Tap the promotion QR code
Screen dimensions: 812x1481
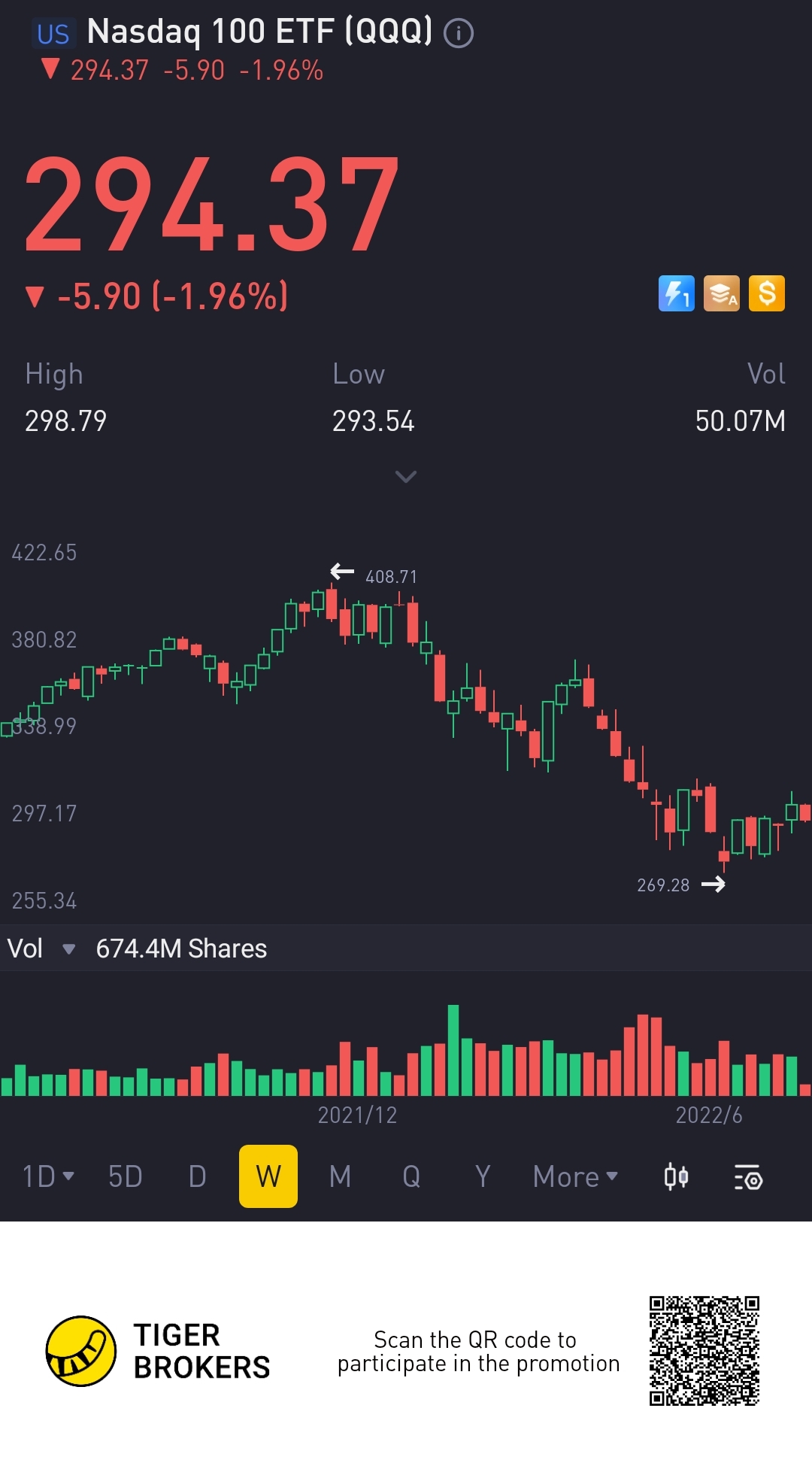(x=704, y=1351)
